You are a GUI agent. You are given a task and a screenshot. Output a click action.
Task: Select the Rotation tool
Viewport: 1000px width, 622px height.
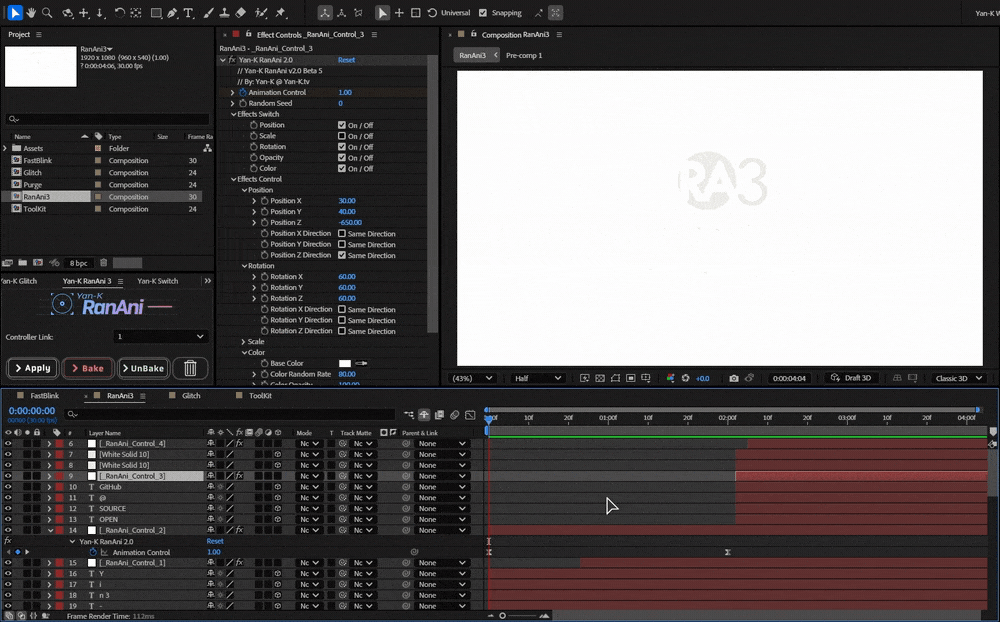[120, 13]
